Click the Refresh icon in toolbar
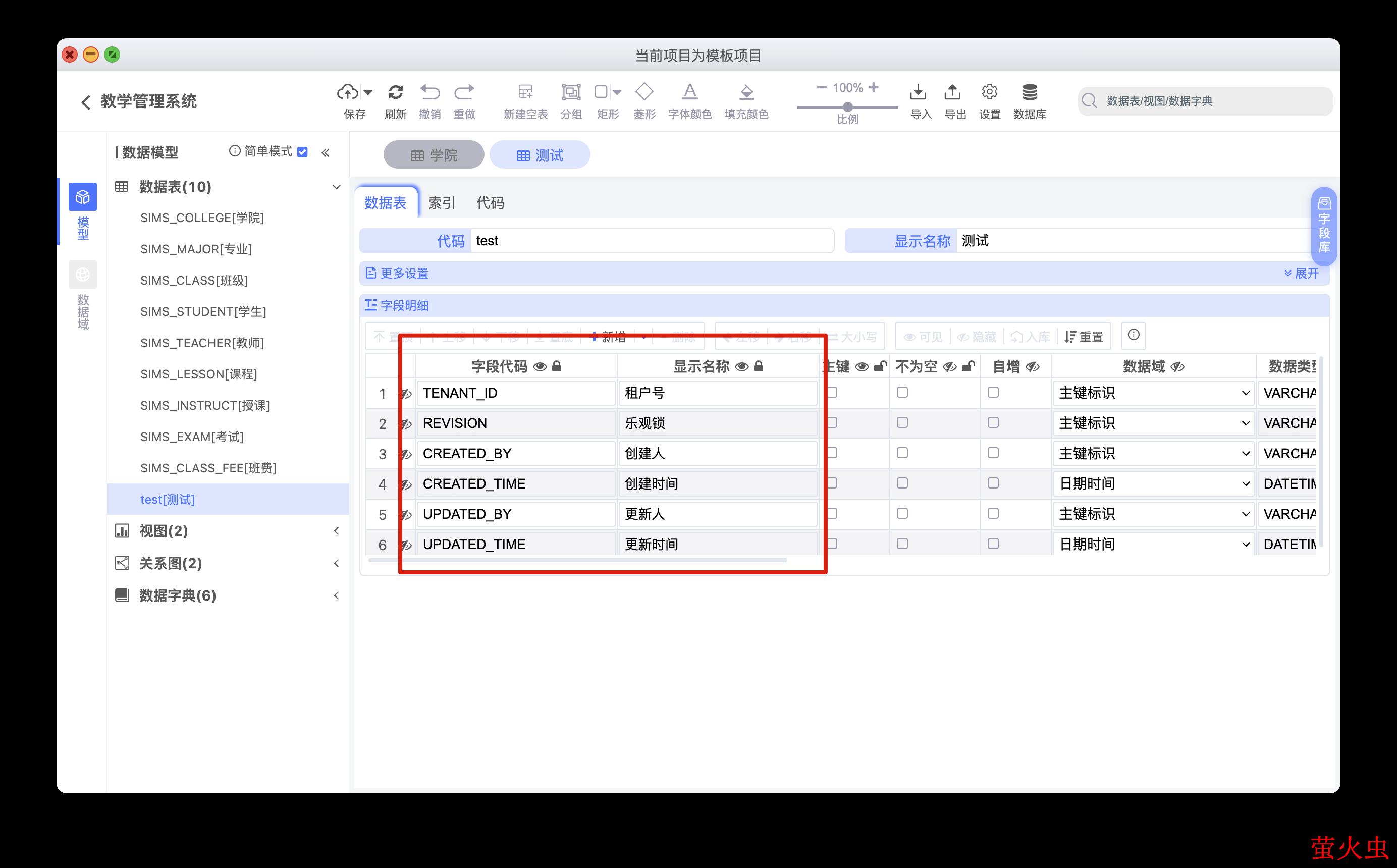The image size is (1397, 868). 396,92
